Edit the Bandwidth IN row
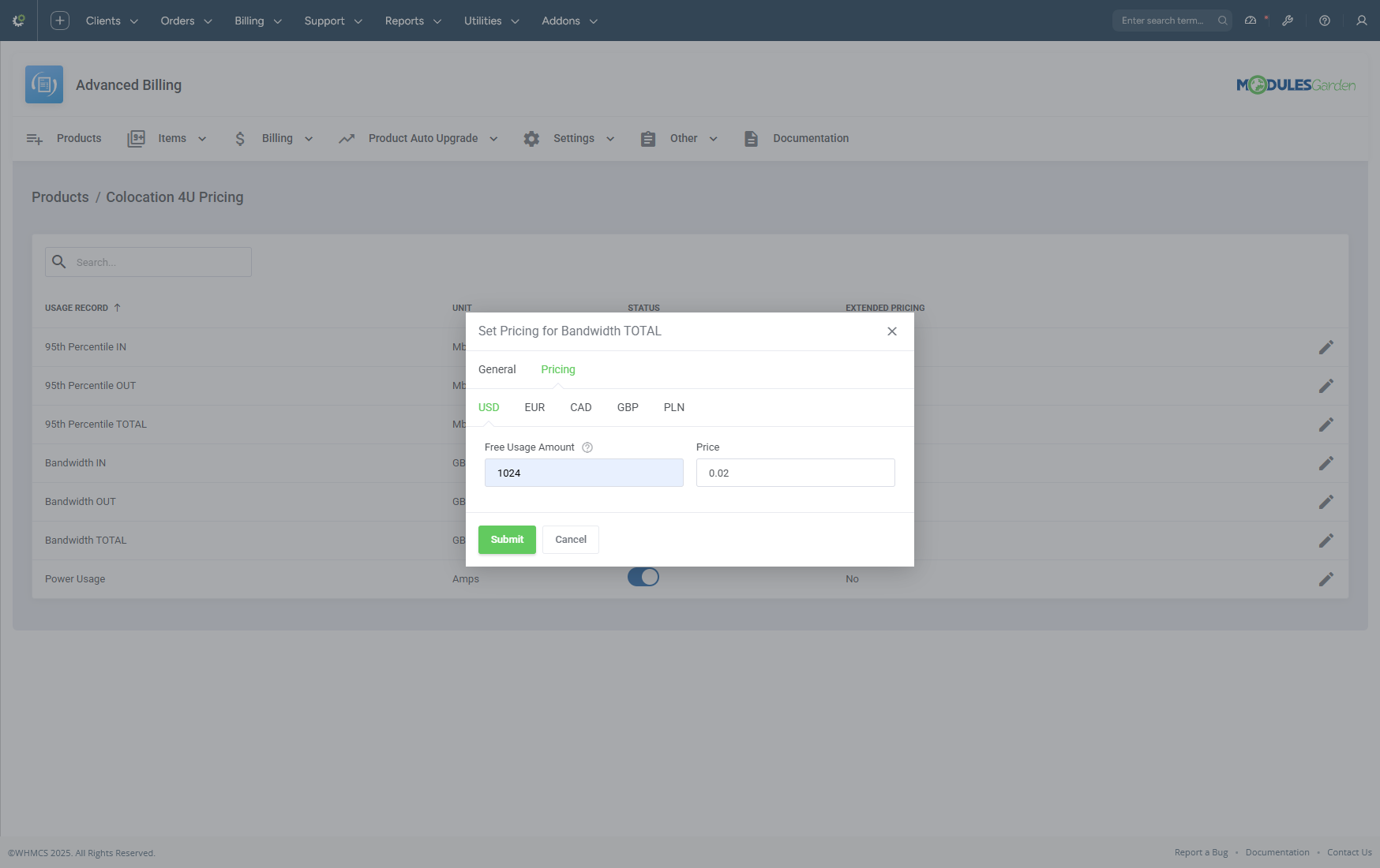Viewport: 1380px width, 868px height. (x=1326, y=463)
